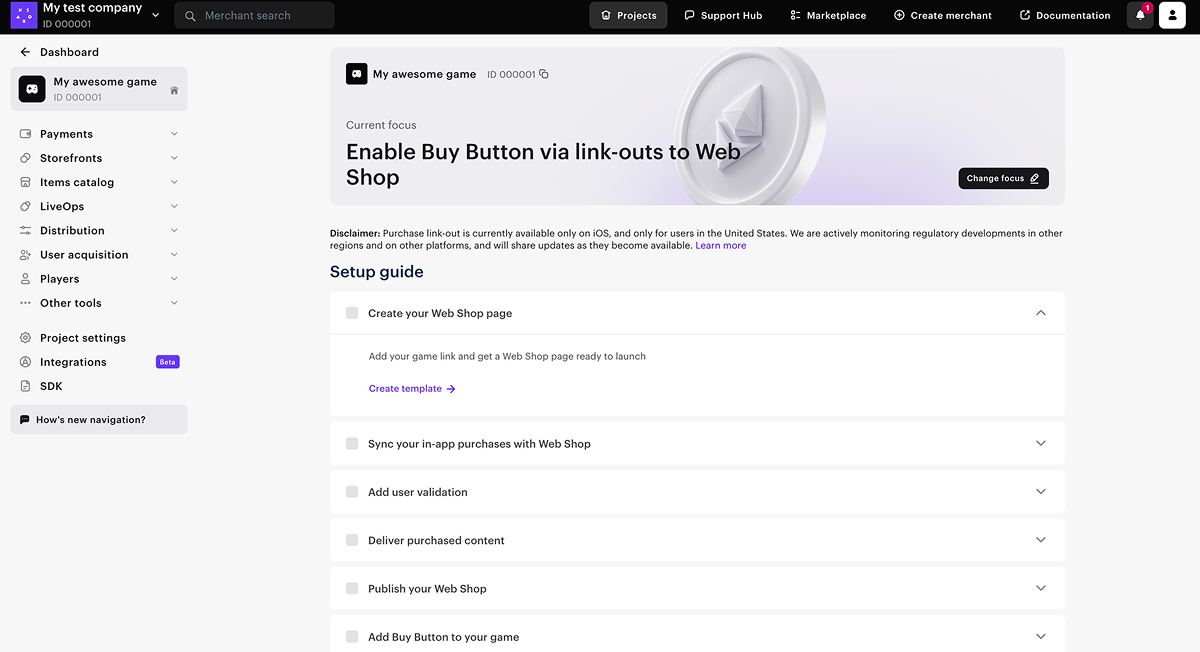The image size is (1200, 652).
Task: Click the company logo icon in the header
Action: click(x=24, y=15)
